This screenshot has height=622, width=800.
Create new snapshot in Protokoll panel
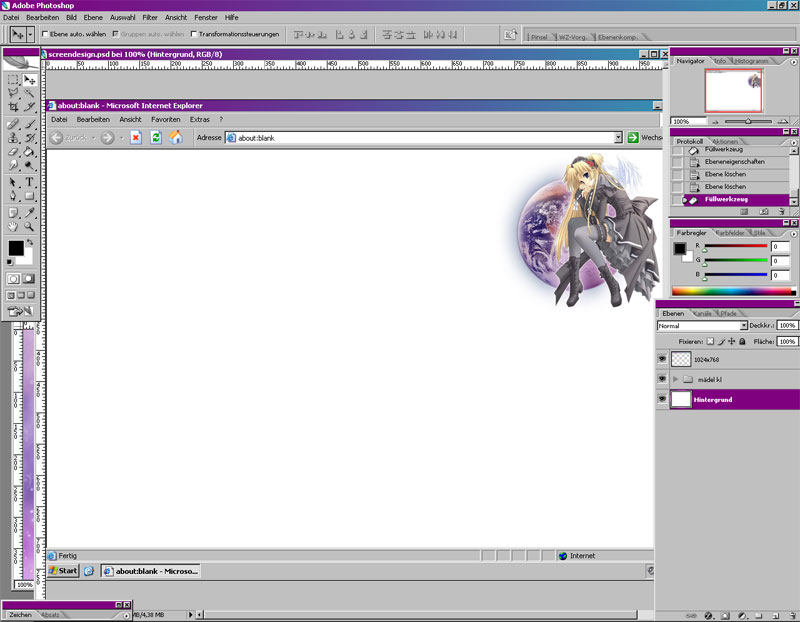(x=764, y=211)
